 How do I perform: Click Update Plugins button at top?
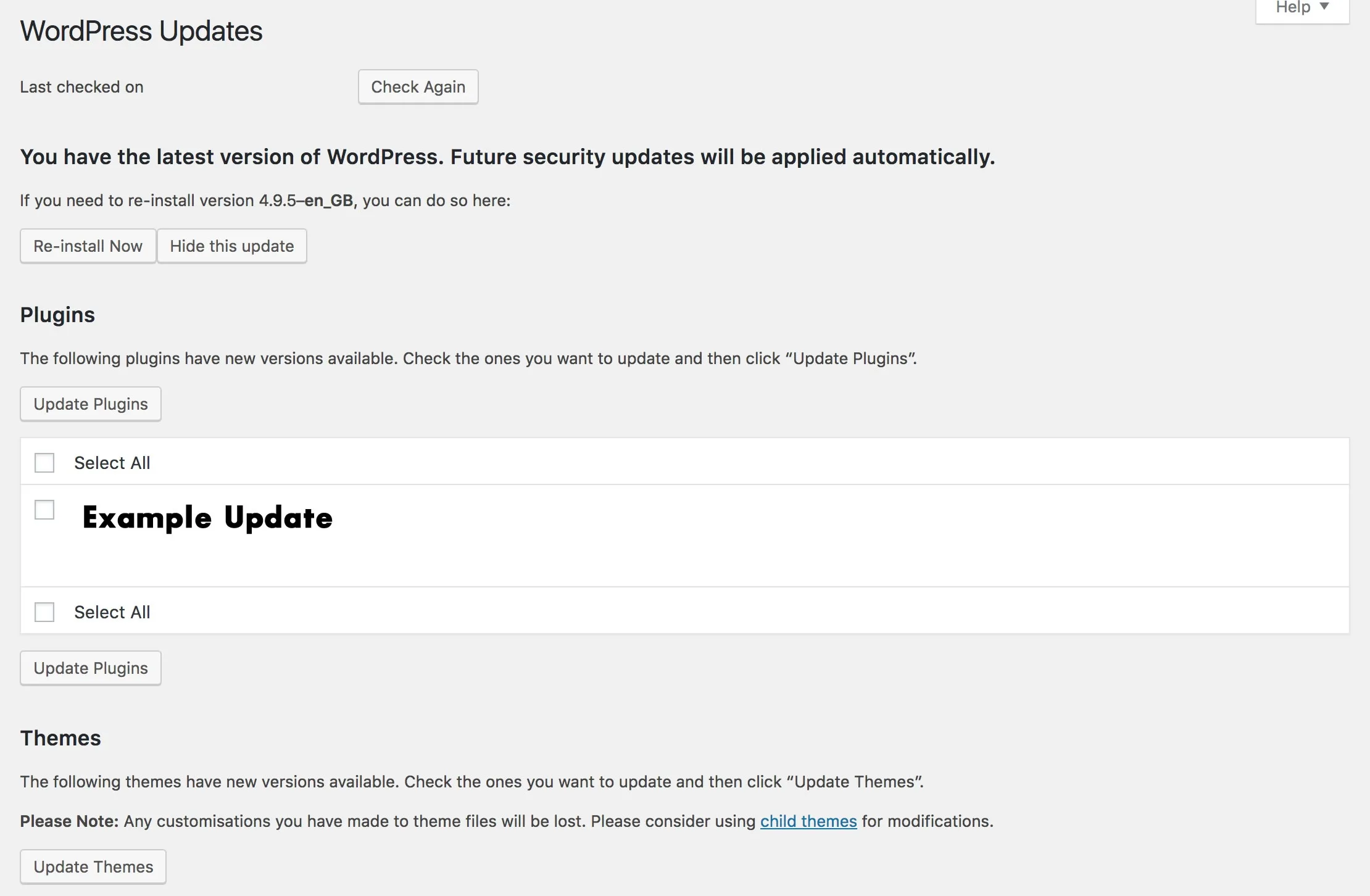pos(90,403)
